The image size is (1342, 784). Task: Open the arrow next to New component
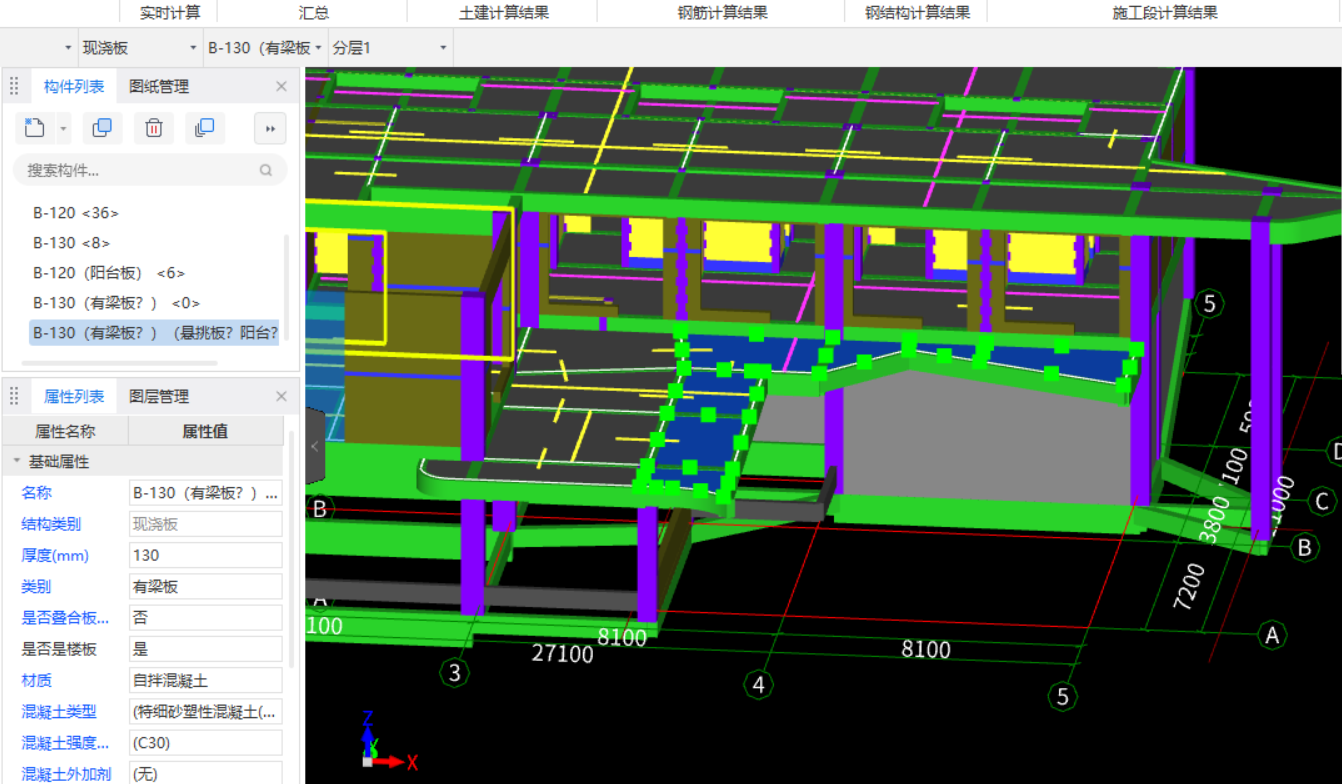(x=64, y=128)
